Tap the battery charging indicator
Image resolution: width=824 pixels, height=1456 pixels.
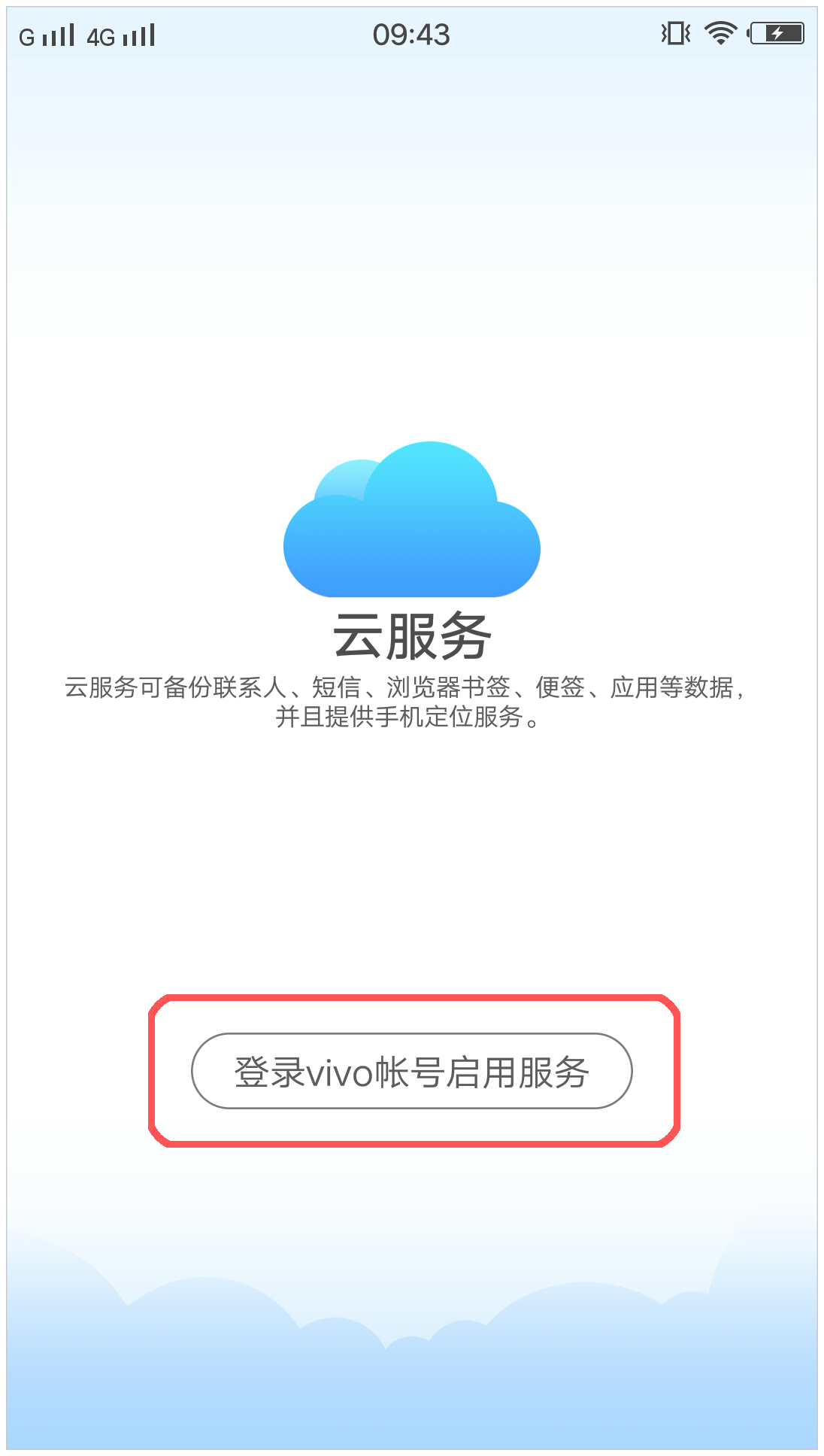point(776,33)
